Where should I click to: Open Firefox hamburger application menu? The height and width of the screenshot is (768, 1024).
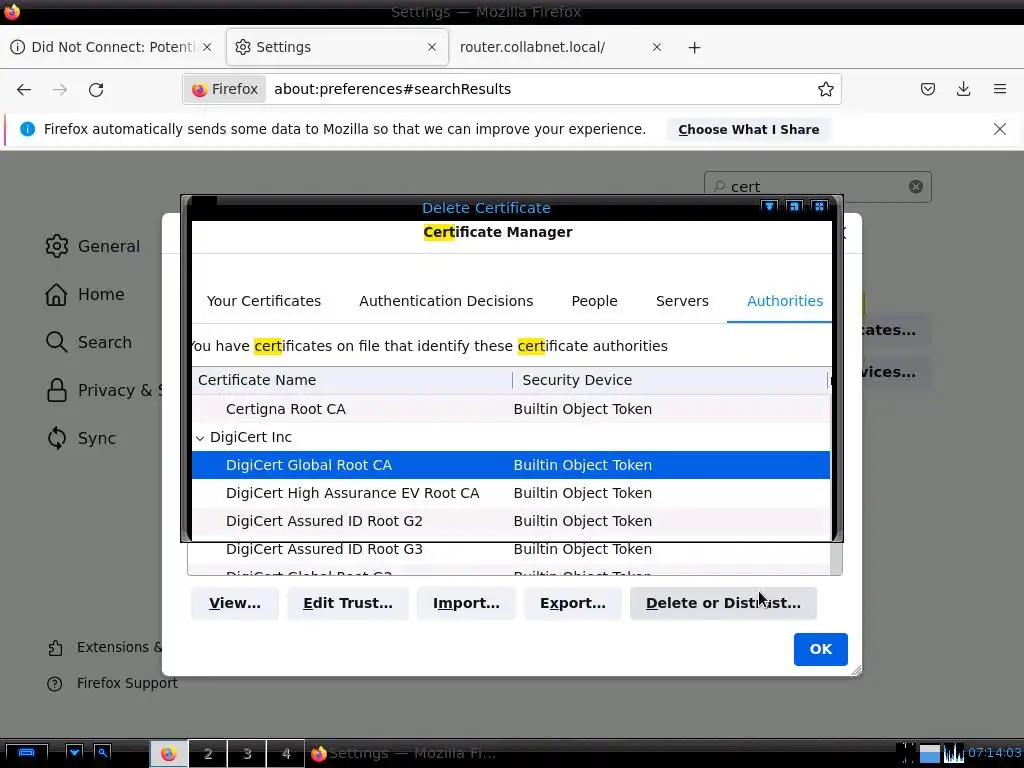click(1000, 89)
